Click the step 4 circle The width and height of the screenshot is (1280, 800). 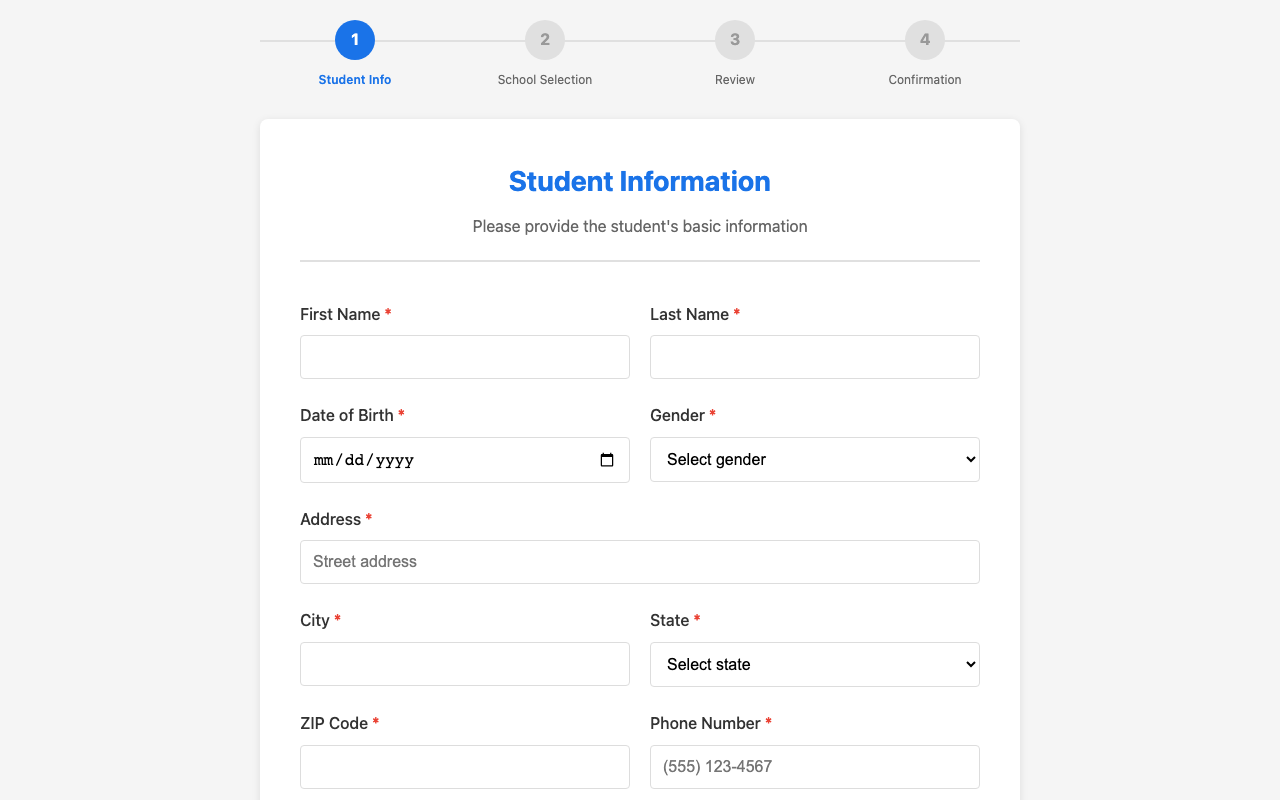[925, 40]
